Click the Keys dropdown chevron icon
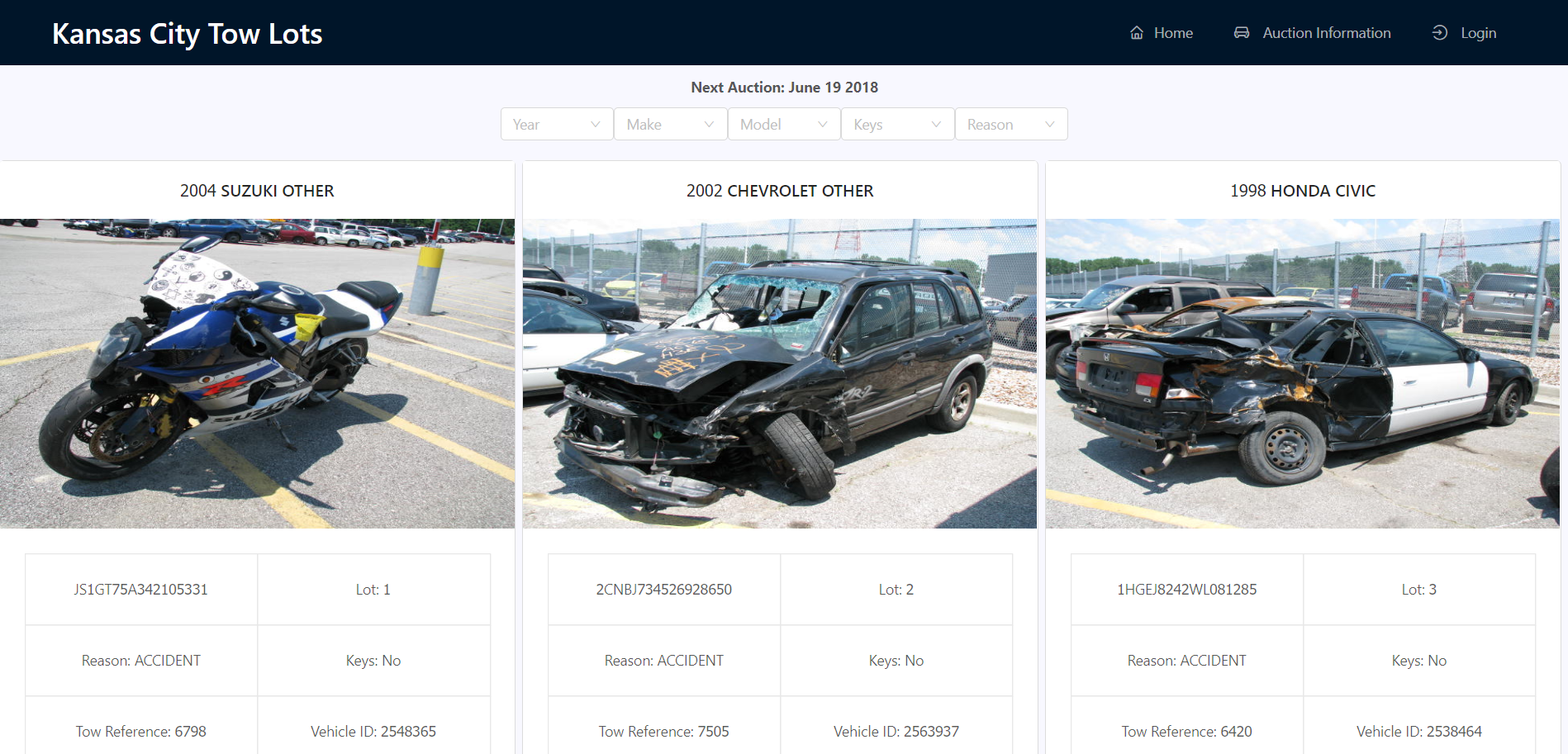Image resolution: width=1568 pixels, height=754 pixels. pos(935,124)
